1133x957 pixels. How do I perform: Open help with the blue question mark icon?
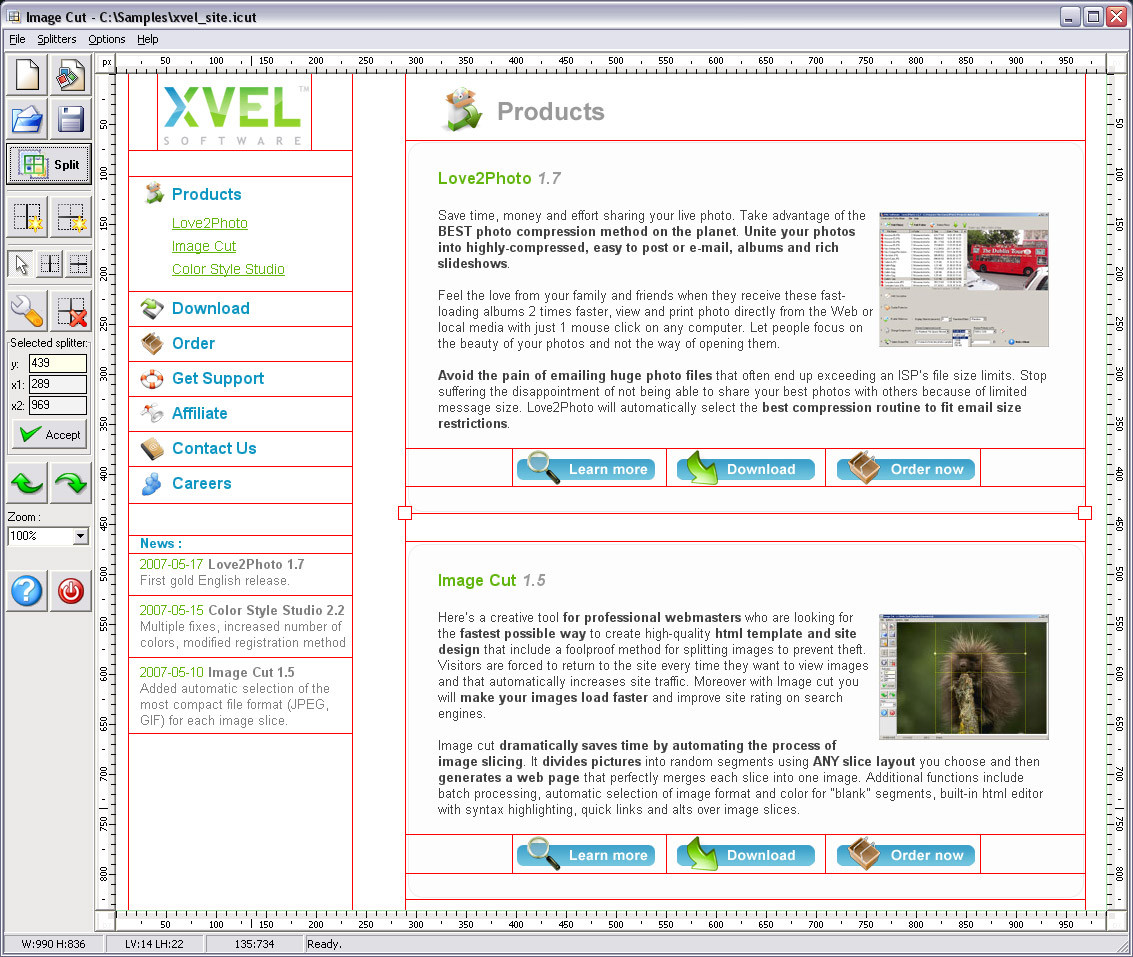coord(27,591)
